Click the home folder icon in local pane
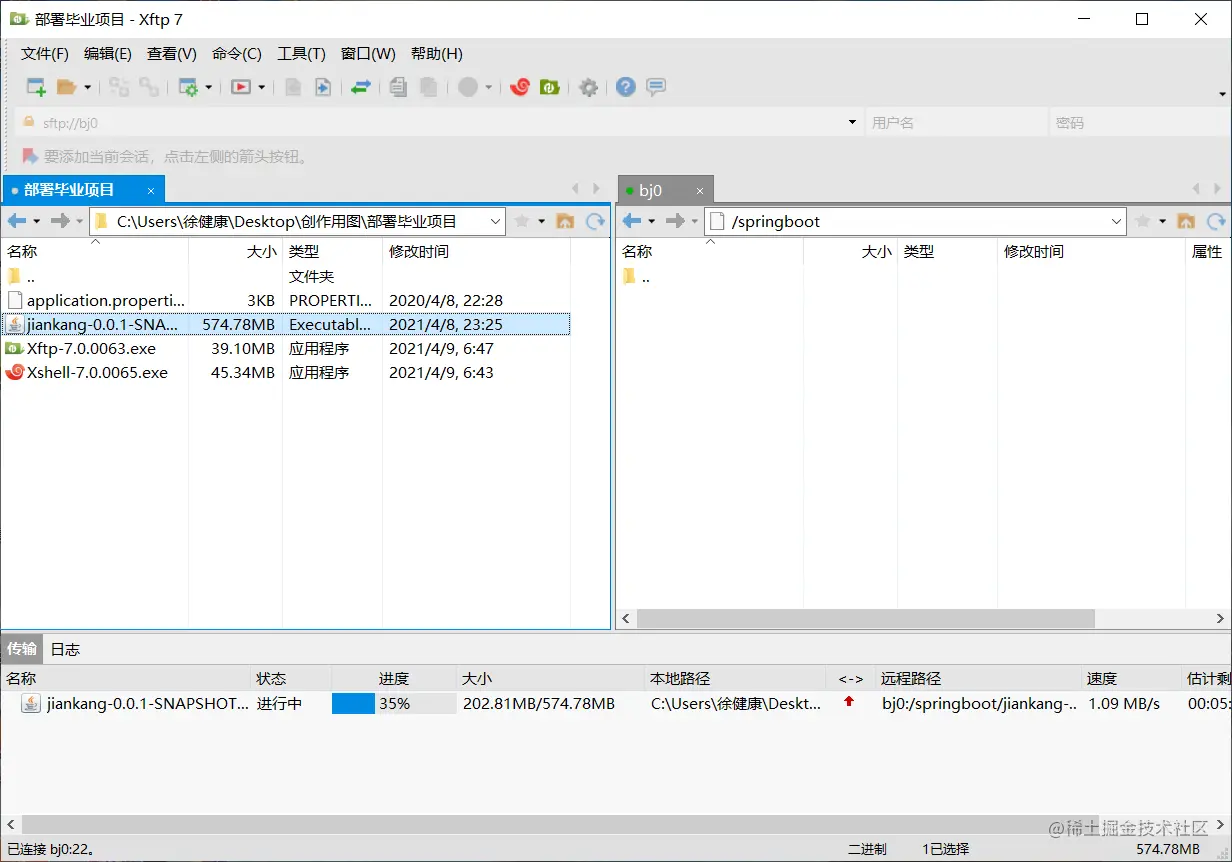Image resolution: width=1232 pixels, height=862 pixels. click(565, 221)
